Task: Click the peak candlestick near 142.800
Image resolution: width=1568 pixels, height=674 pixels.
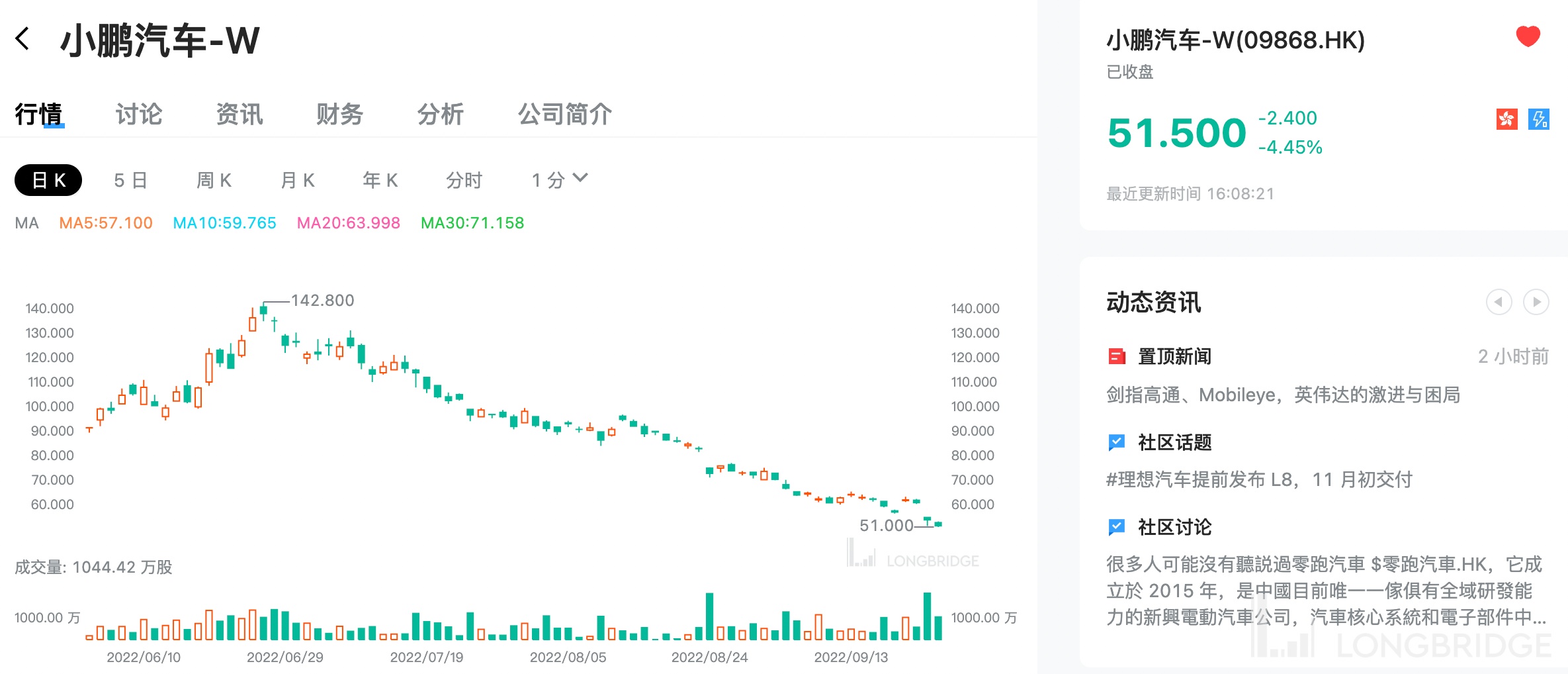Action: coord(263,311)
